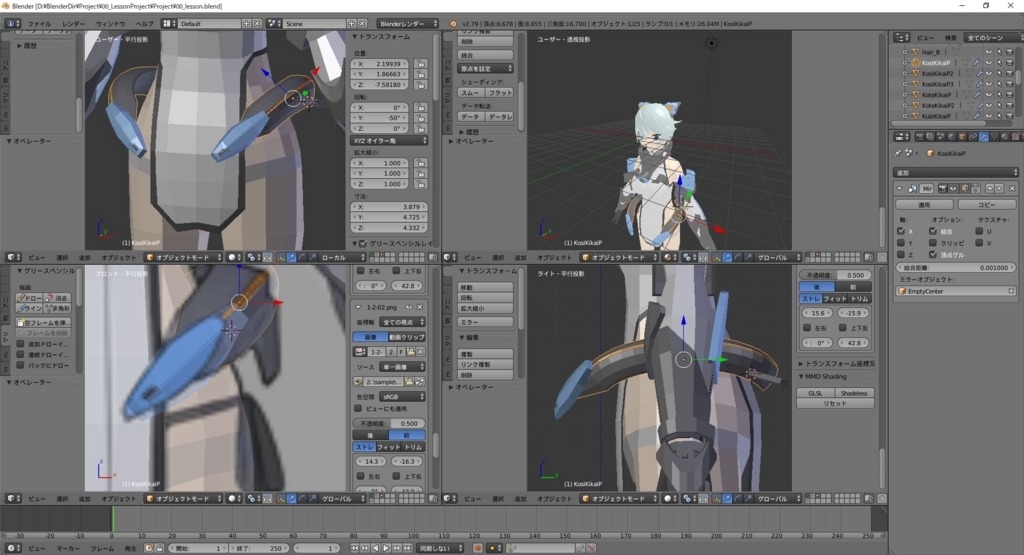Click the コピー copy modifier button

tap(986, 204)
